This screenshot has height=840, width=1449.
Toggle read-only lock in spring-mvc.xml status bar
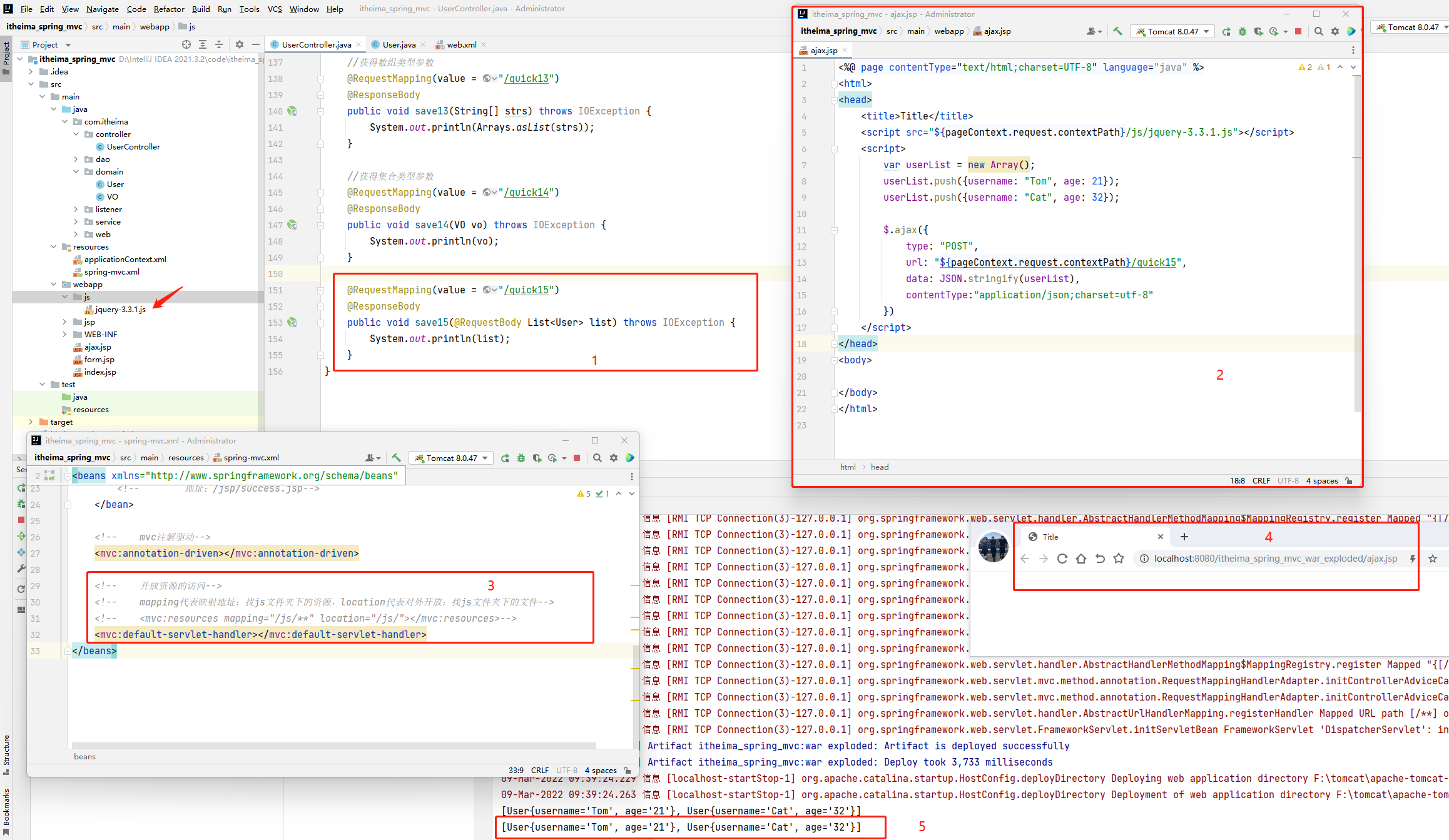click(627, 770)
